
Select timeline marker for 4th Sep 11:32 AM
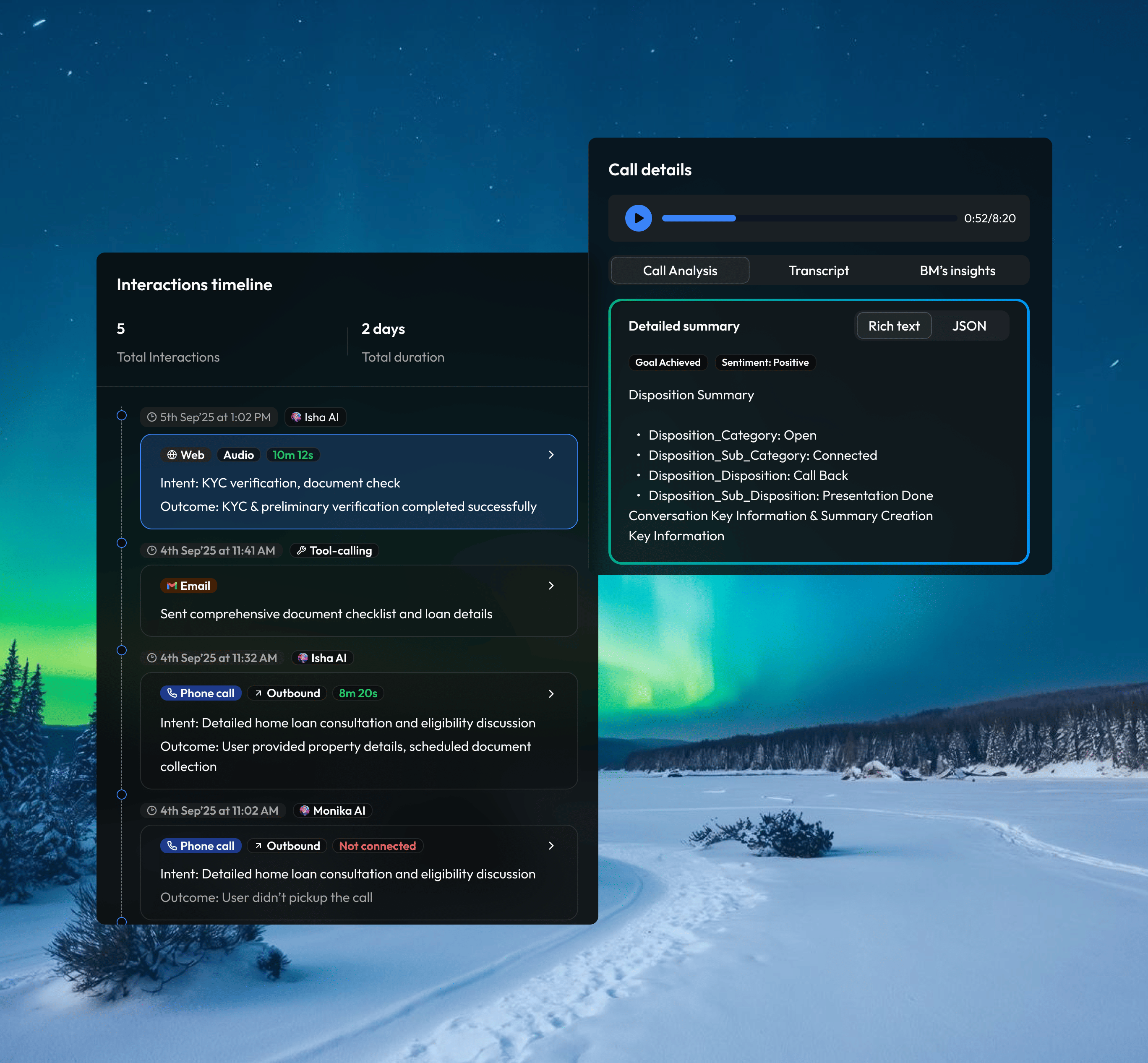(x=121, y=650)
